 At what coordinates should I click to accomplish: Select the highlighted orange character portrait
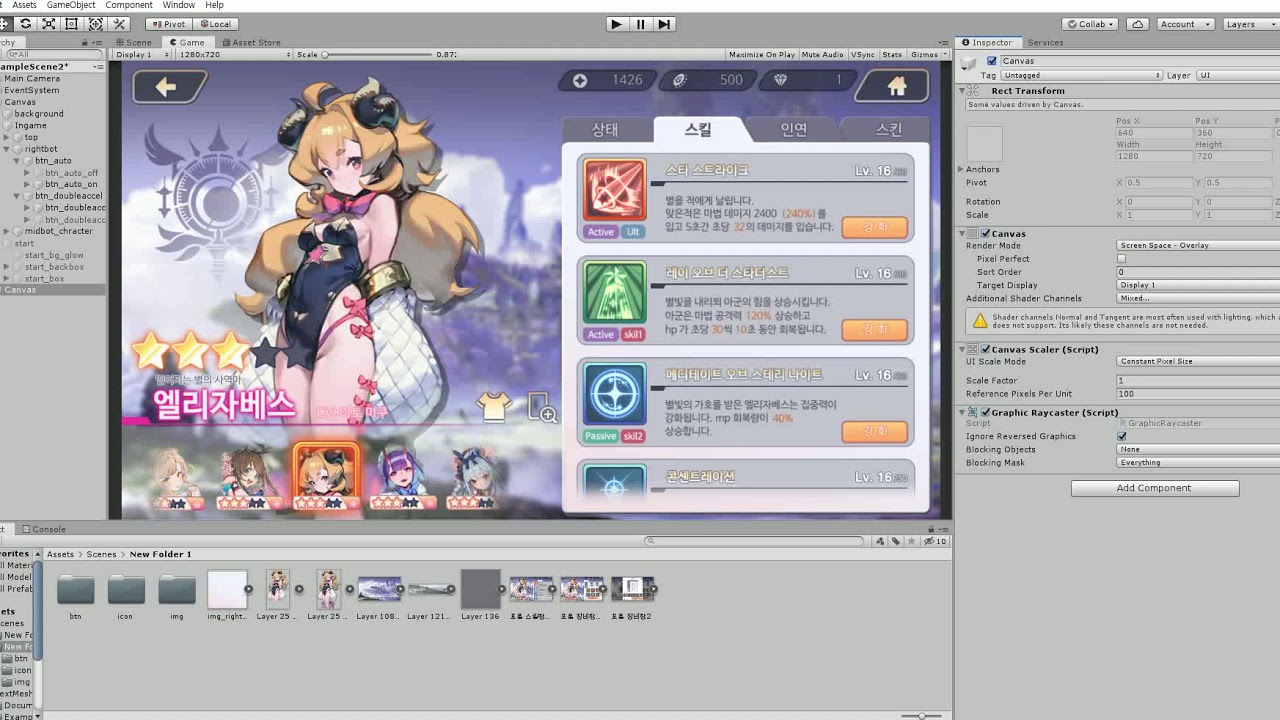324,477
